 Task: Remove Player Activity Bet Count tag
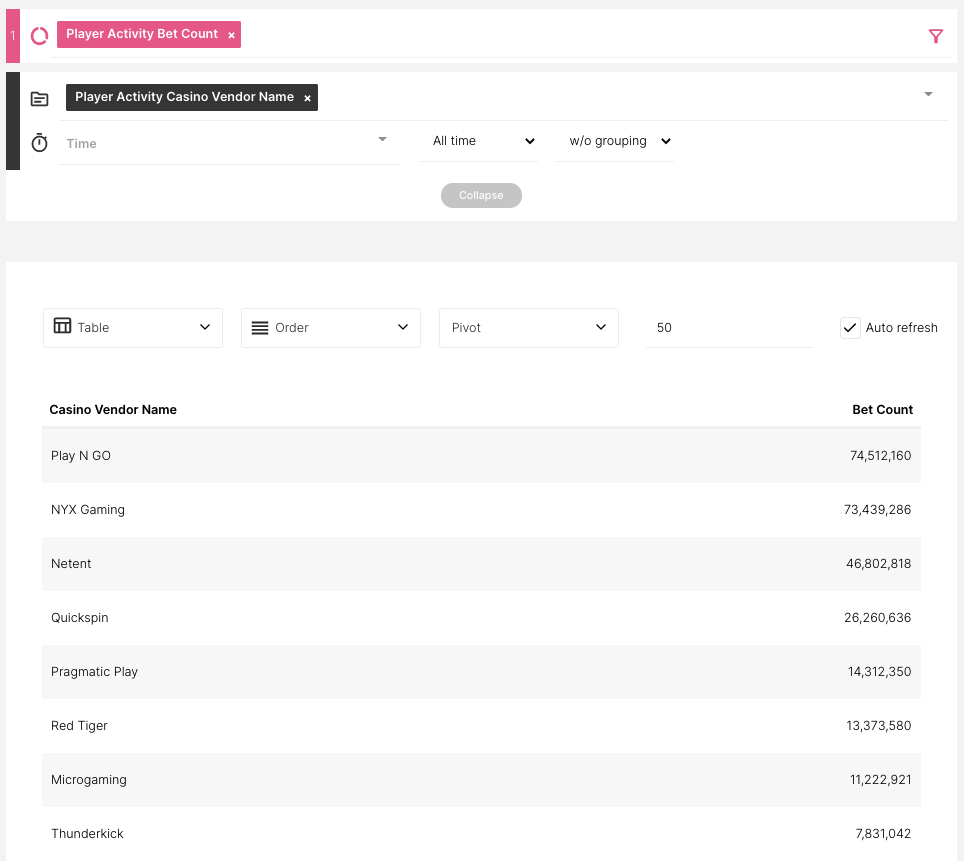pos(231,35)
